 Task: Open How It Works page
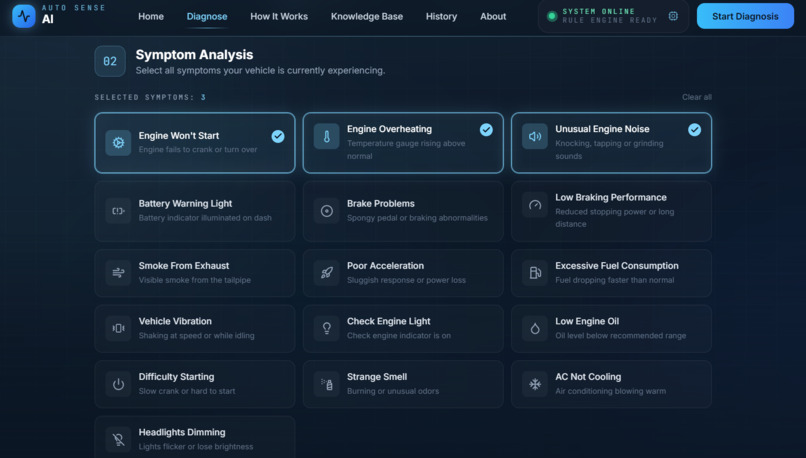[x=279, y=16]
